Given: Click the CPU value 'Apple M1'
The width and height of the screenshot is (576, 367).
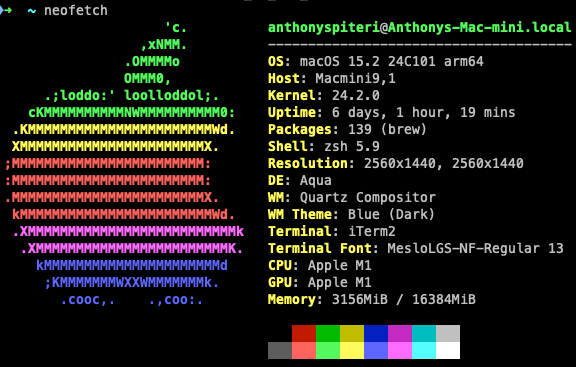Looking at the screenshot, I should [339, 265].
